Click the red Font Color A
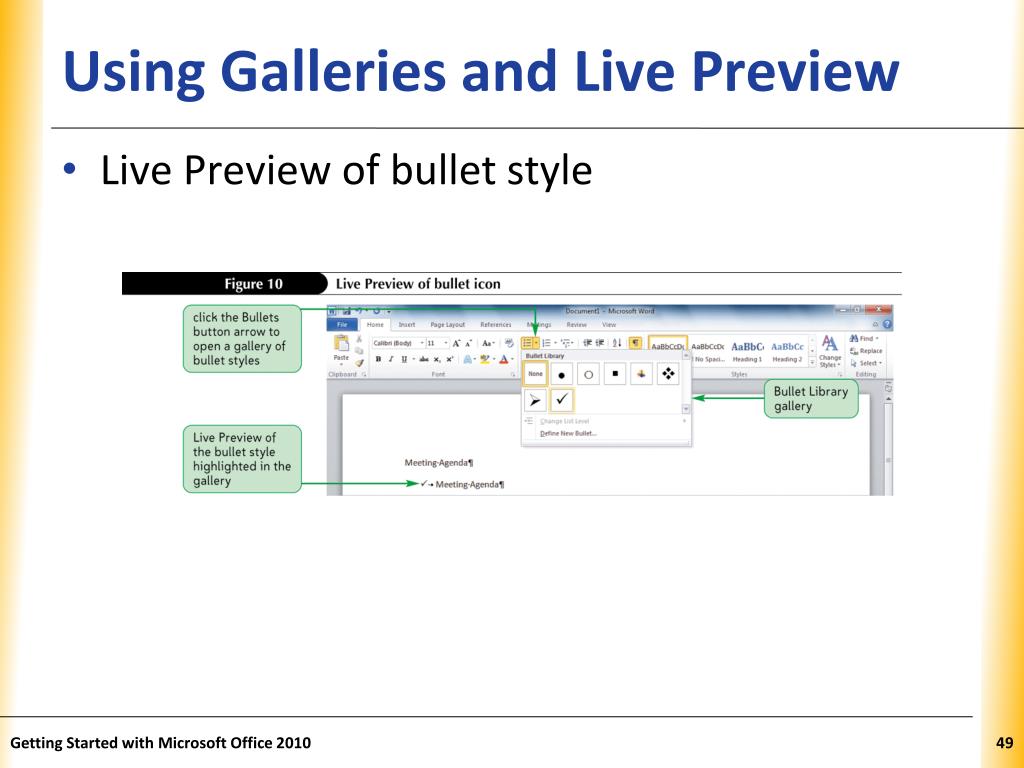Image resolution: width=1024 pixels, height=768 pixels. point(504,359)
